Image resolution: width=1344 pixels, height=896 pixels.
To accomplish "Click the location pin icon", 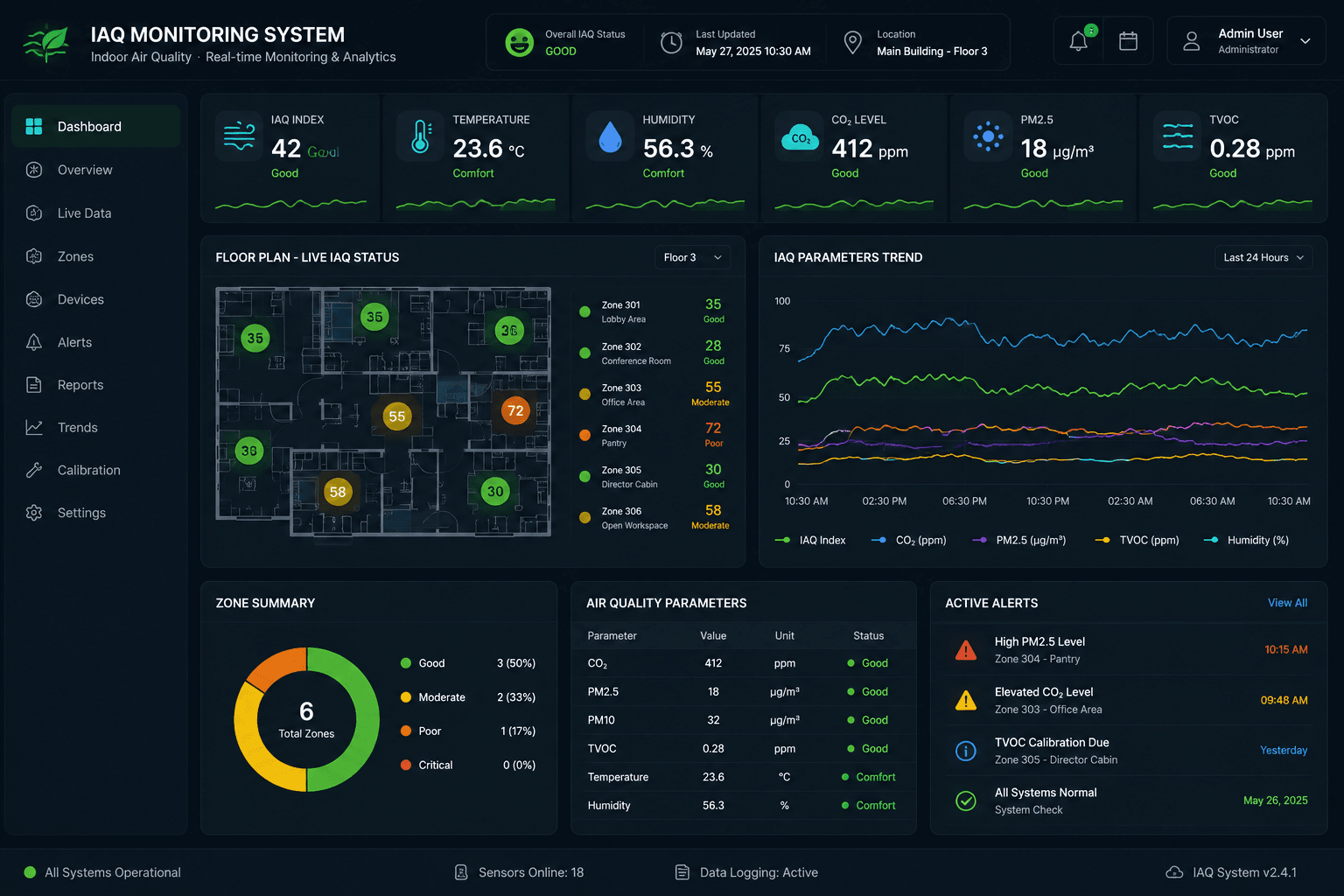I will [x=852, y=42].
